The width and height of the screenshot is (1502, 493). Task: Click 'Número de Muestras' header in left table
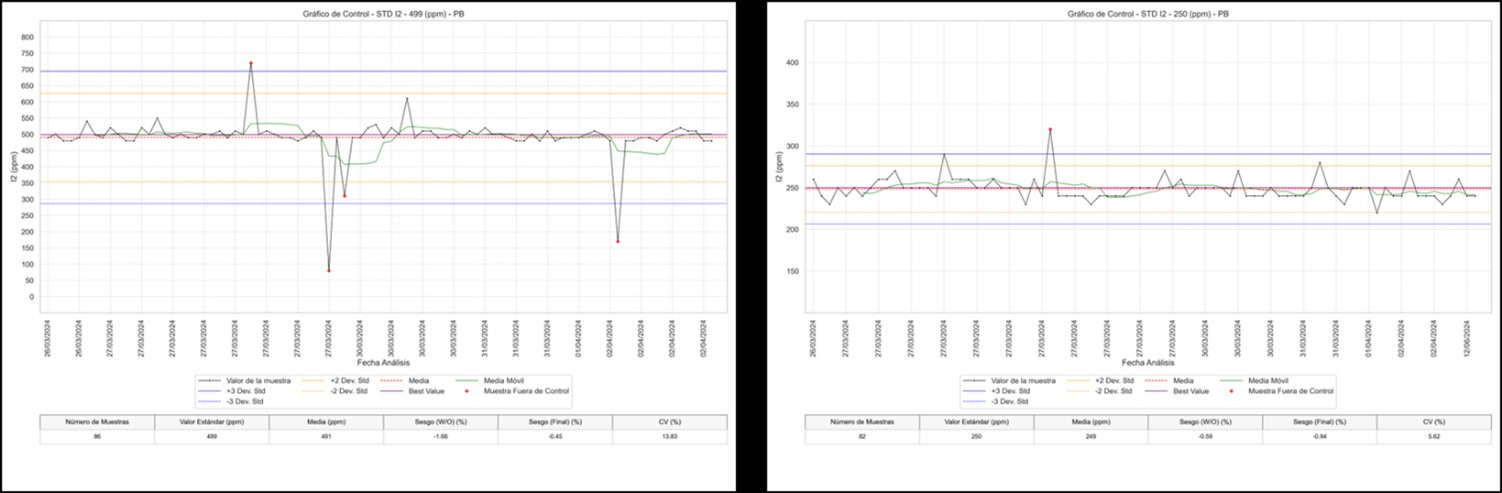click(x=97, y=423)
